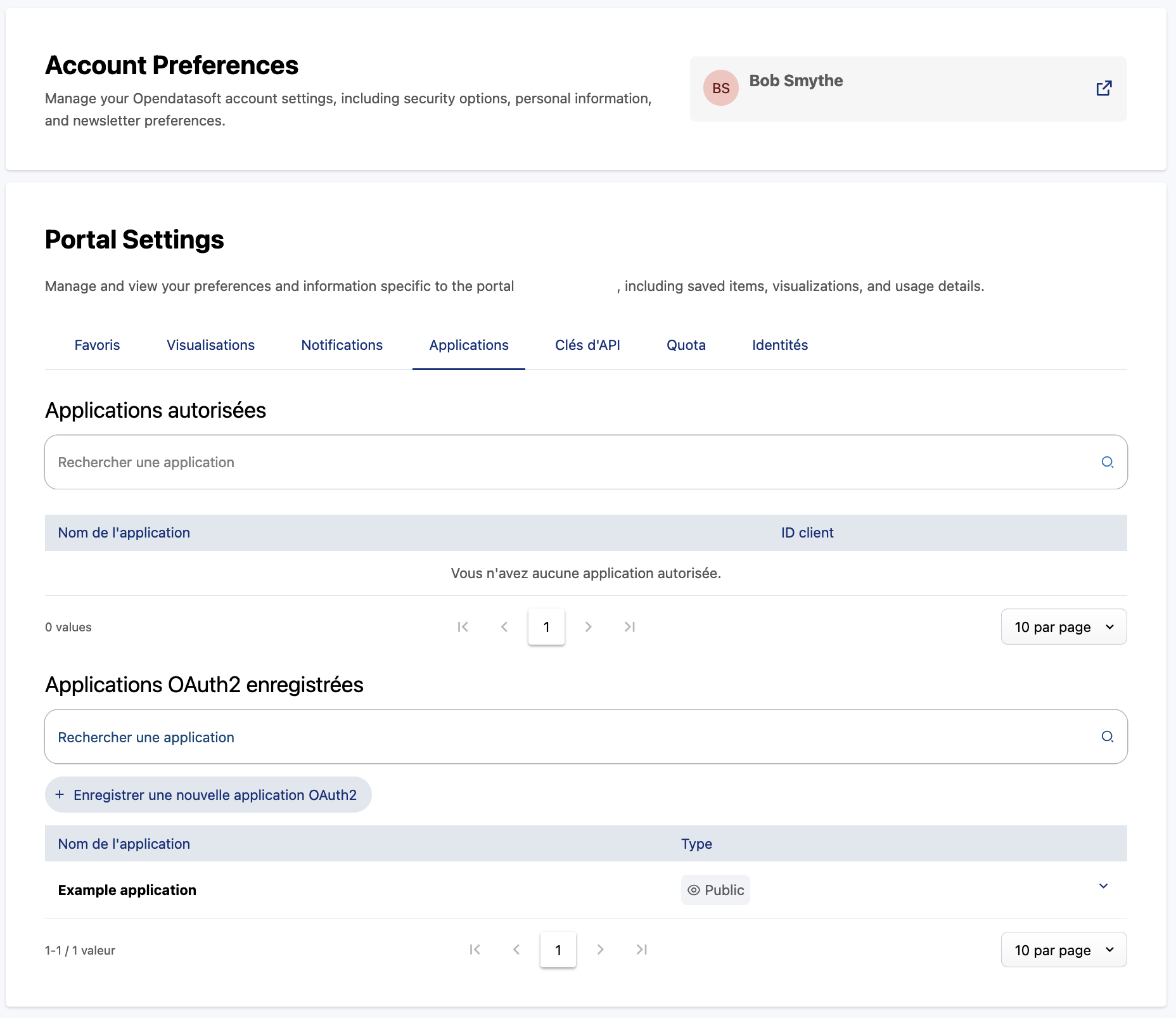Open Bob Smythe's external profile link icon
Viewport: 1176px width, 1018px height.
click(x=1104, y=88)
